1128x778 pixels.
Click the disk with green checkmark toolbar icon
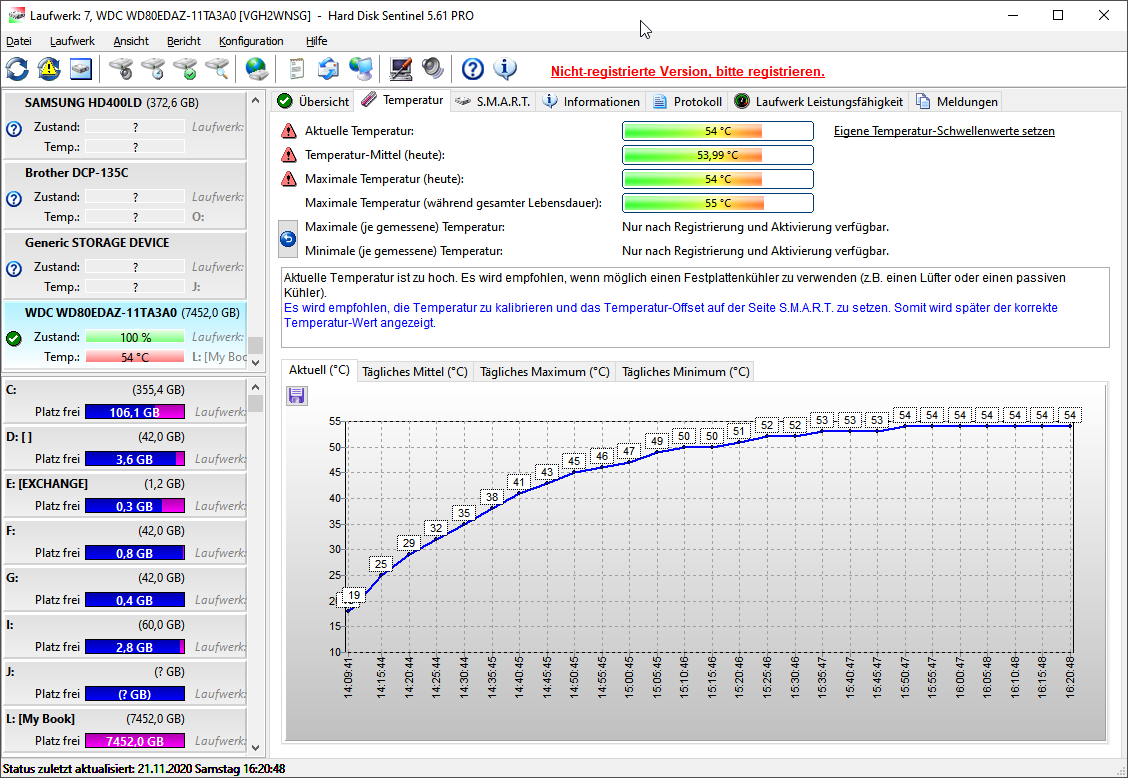[184, 68]
